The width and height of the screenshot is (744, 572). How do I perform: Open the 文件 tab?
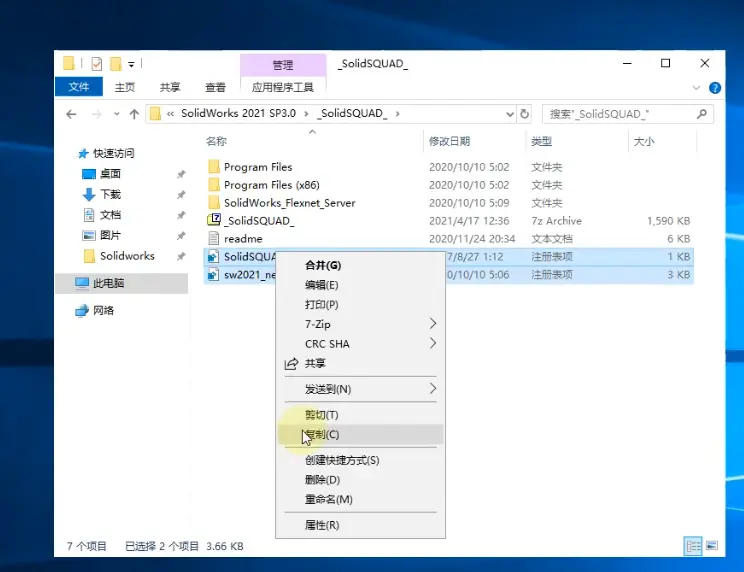point(79,87)
